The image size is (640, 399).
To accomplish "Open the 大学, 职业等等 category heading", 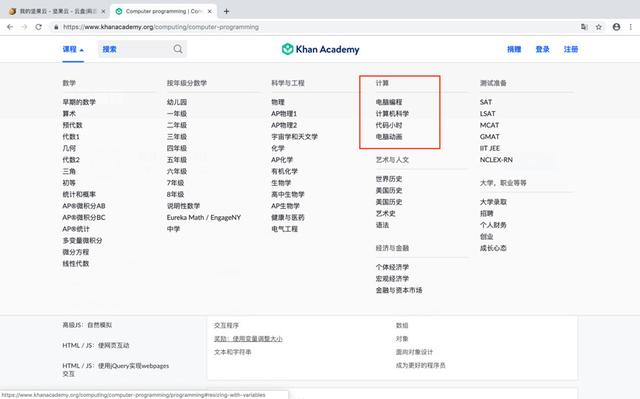I will [503, 183].
